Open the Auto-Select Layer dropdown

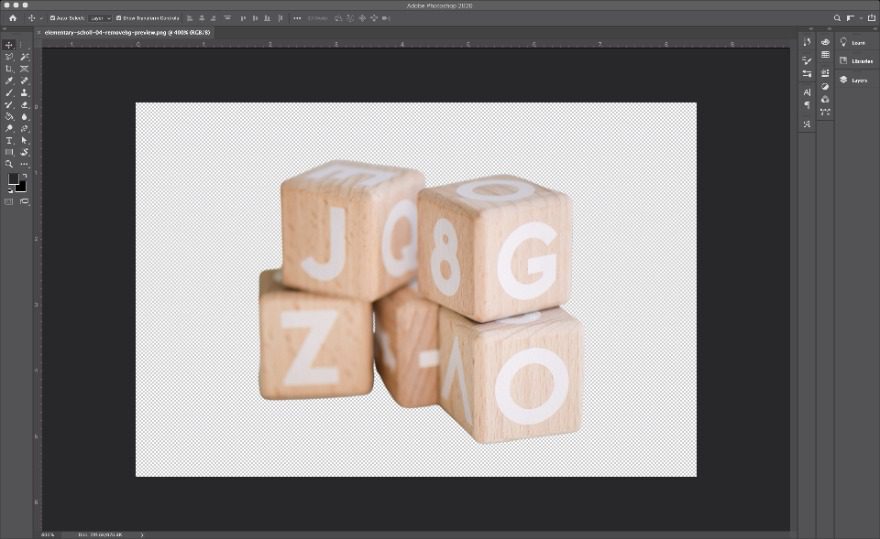pyautogui.click(x=99, y=18)
